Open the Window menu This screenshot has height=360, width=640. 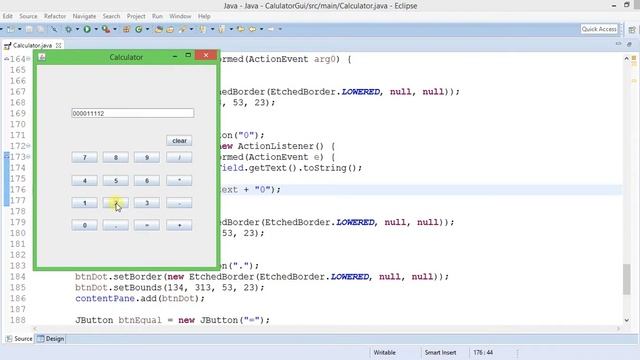(x=180, y=16)
